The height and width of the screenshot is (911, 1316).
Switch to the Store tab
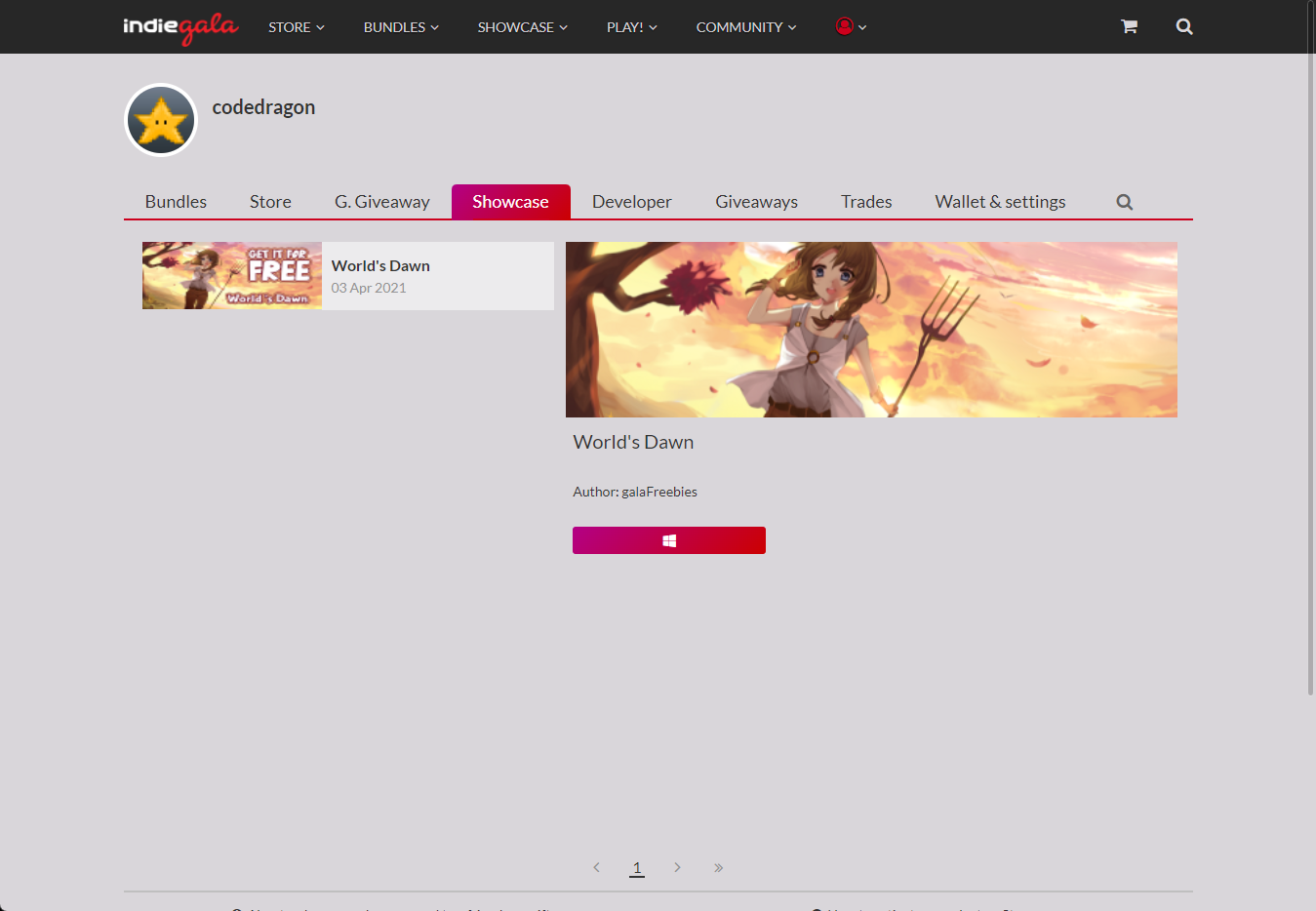pos(270,202)
